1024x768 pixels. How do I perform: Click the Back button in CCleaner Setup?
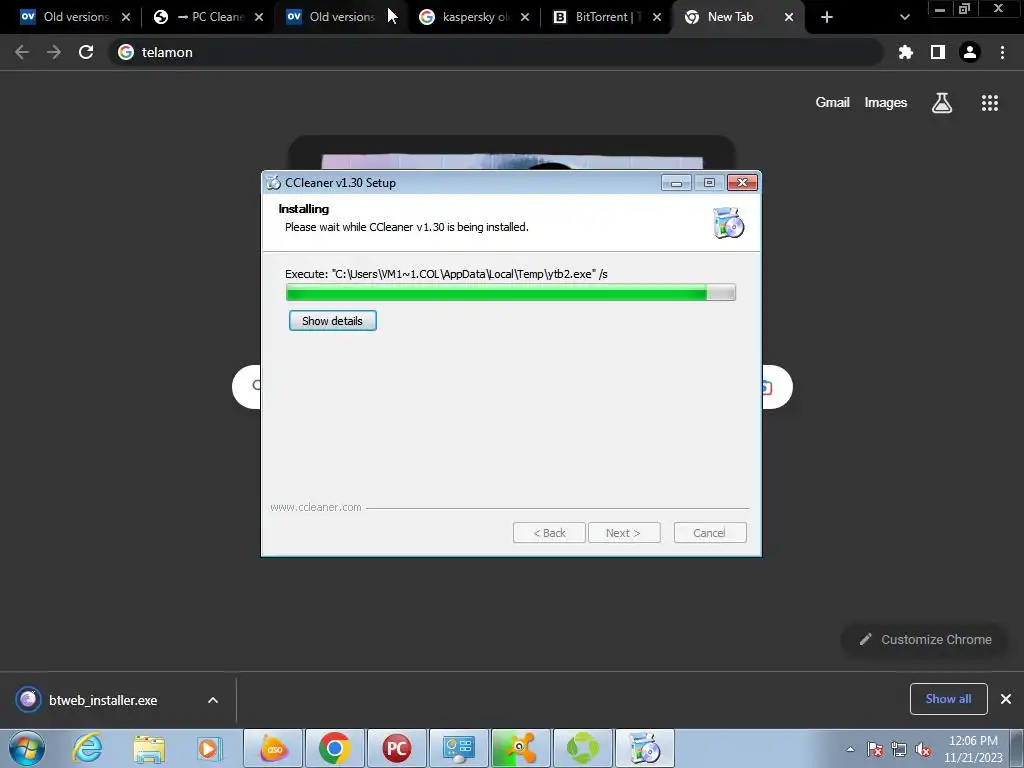point(549,533)
